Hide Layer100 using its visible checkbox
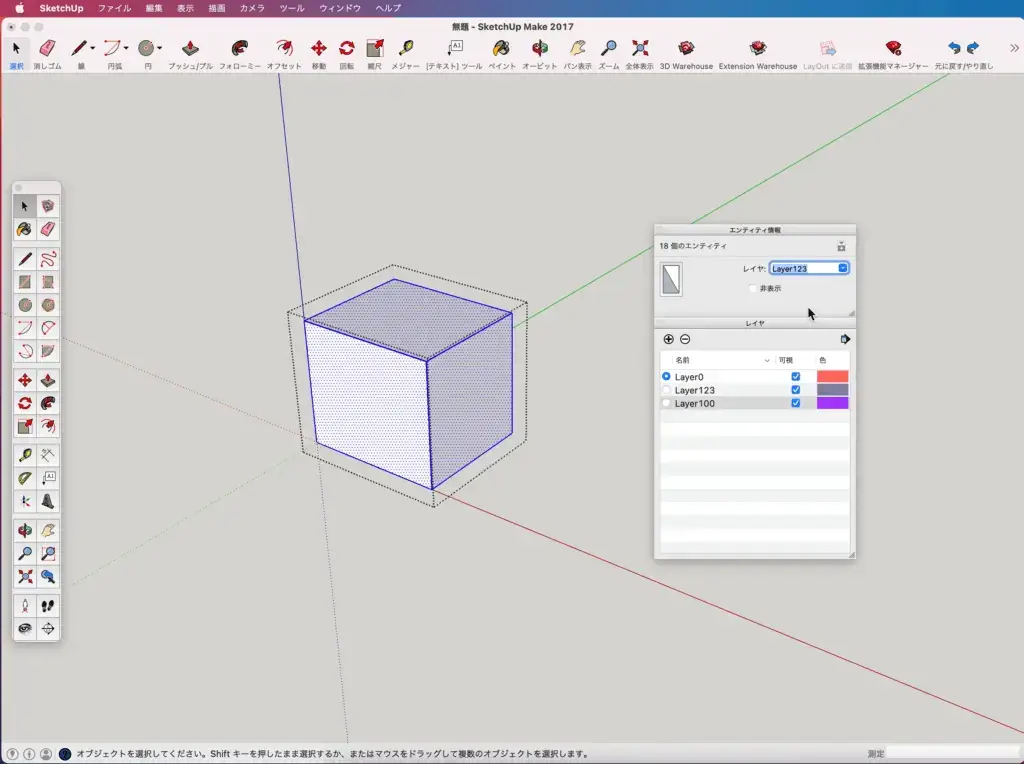Image resolution: width=1024 pixels, height=764 pixels. pos(795,404)
